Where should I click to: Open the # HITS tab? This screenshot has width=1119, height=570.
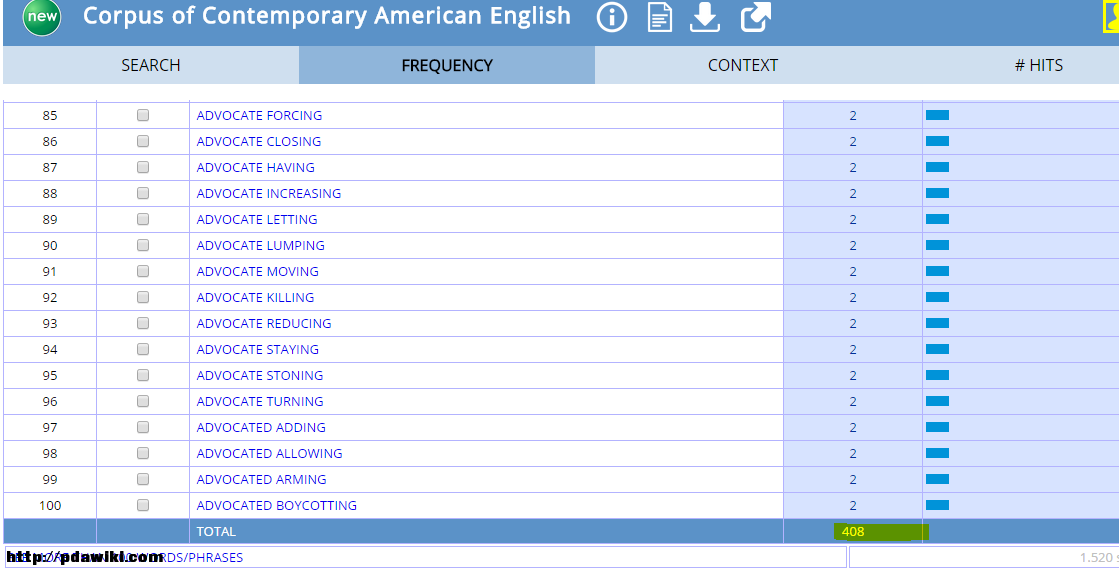click(1039, 66)
